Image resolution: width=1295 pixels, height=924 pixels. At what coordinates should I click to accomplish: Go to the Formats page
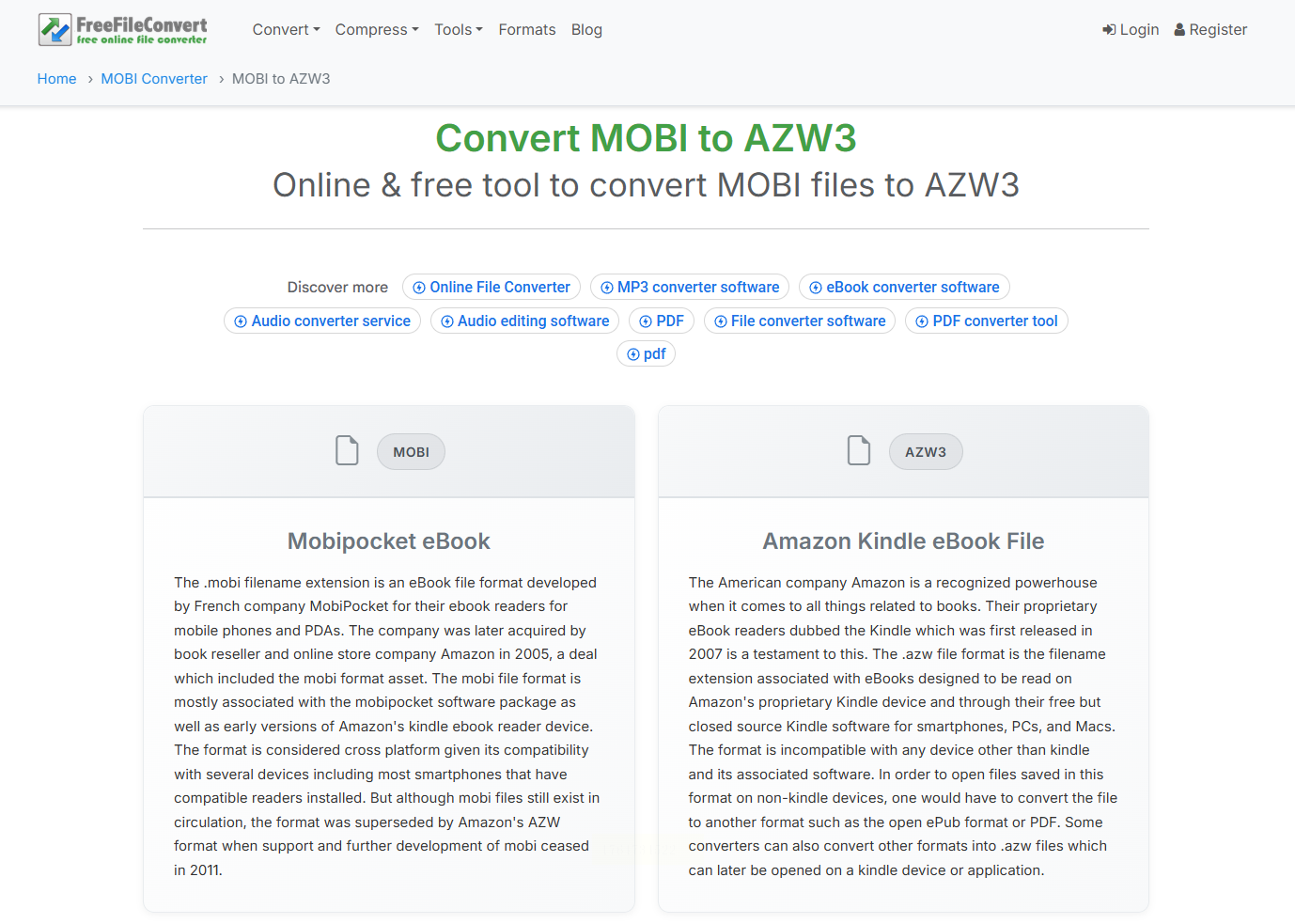click(x=527, y=30)
